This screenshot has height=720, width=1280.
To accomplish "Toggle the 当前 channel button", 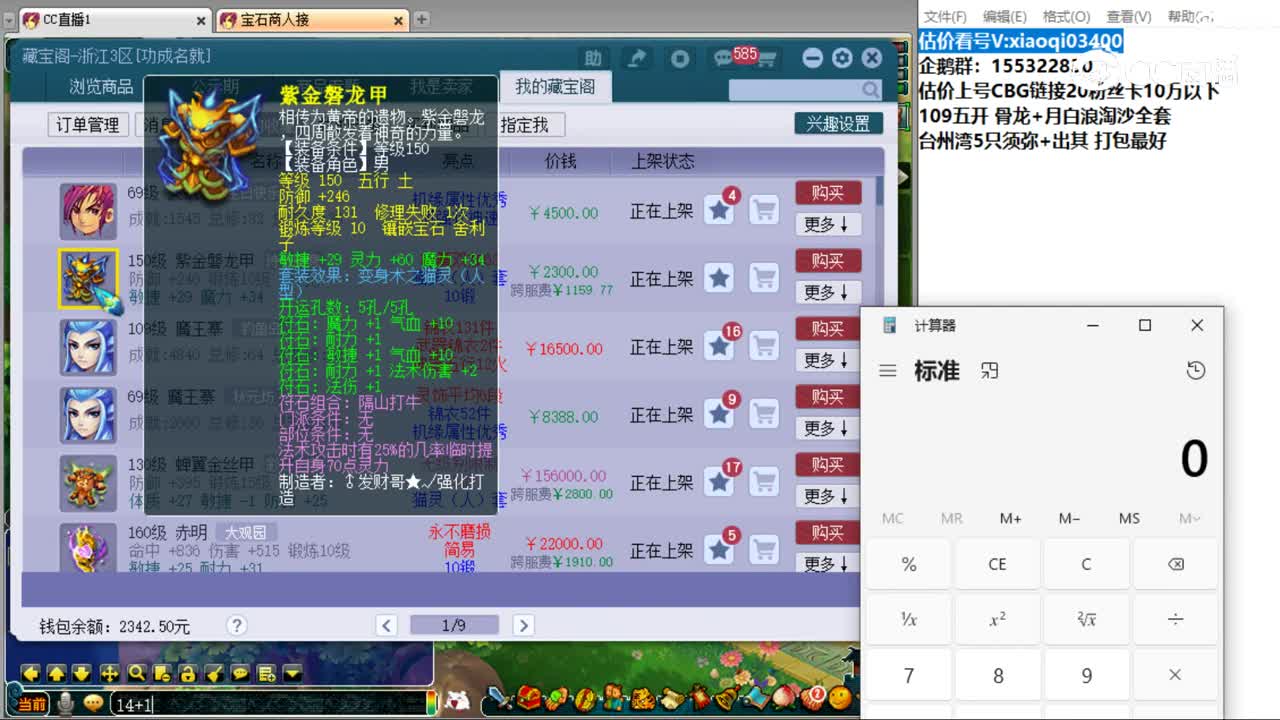I will pyautogui.click(x=32, y=705).
